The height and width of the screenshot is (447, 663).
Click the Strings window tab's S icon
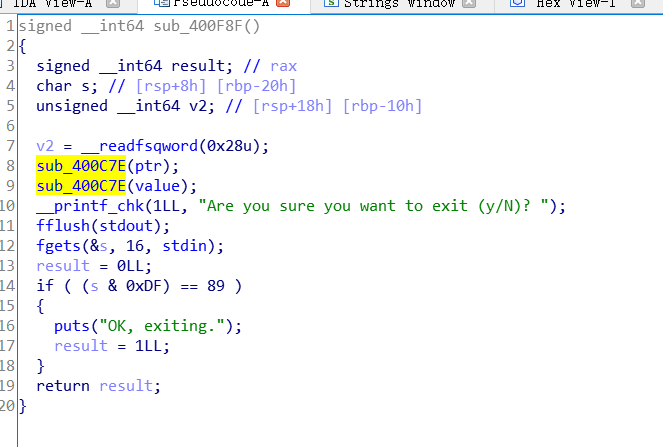[x=331, y=3]
